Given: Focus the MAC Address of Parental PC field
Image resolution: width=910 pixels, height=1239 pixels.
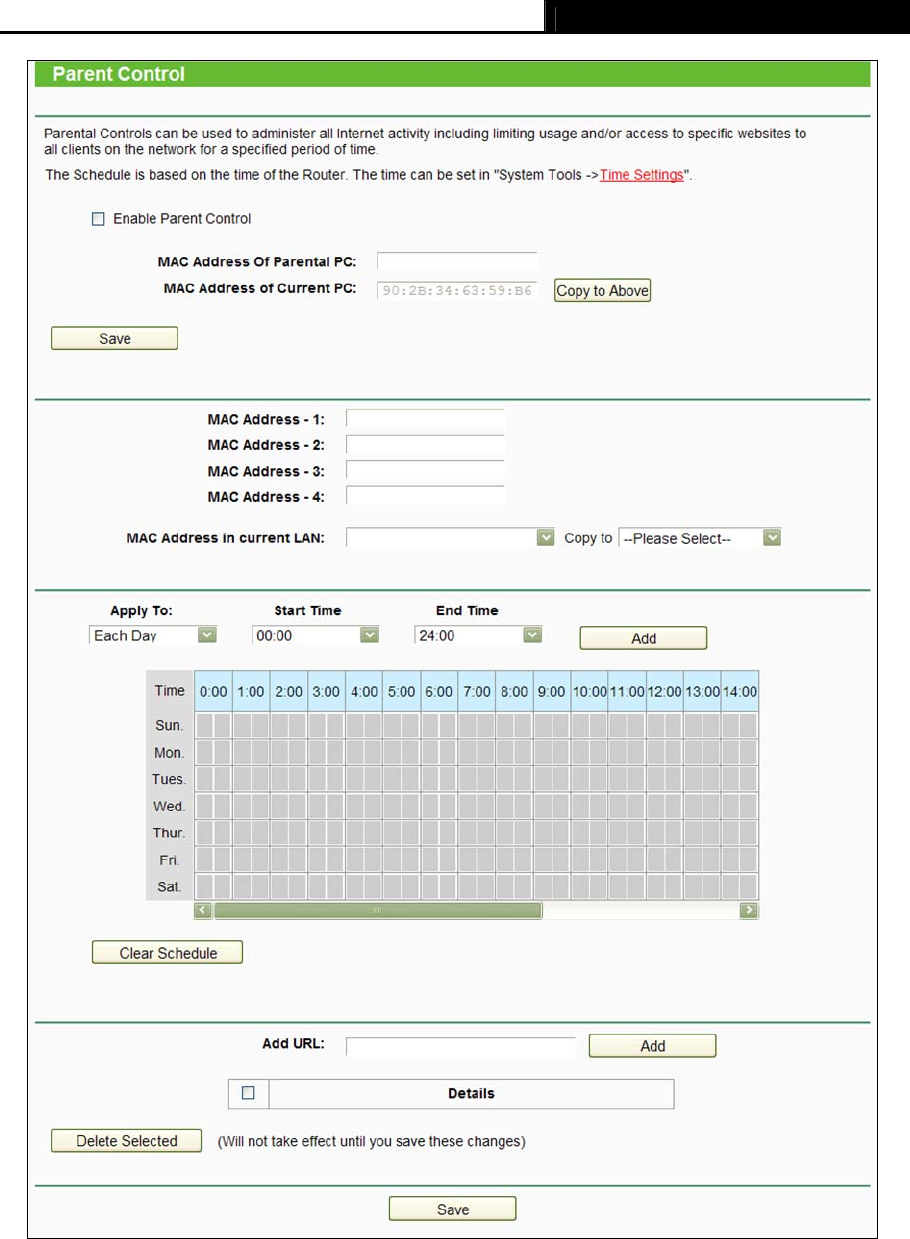Looking at the screenshot, I should (x=457, y=262).
